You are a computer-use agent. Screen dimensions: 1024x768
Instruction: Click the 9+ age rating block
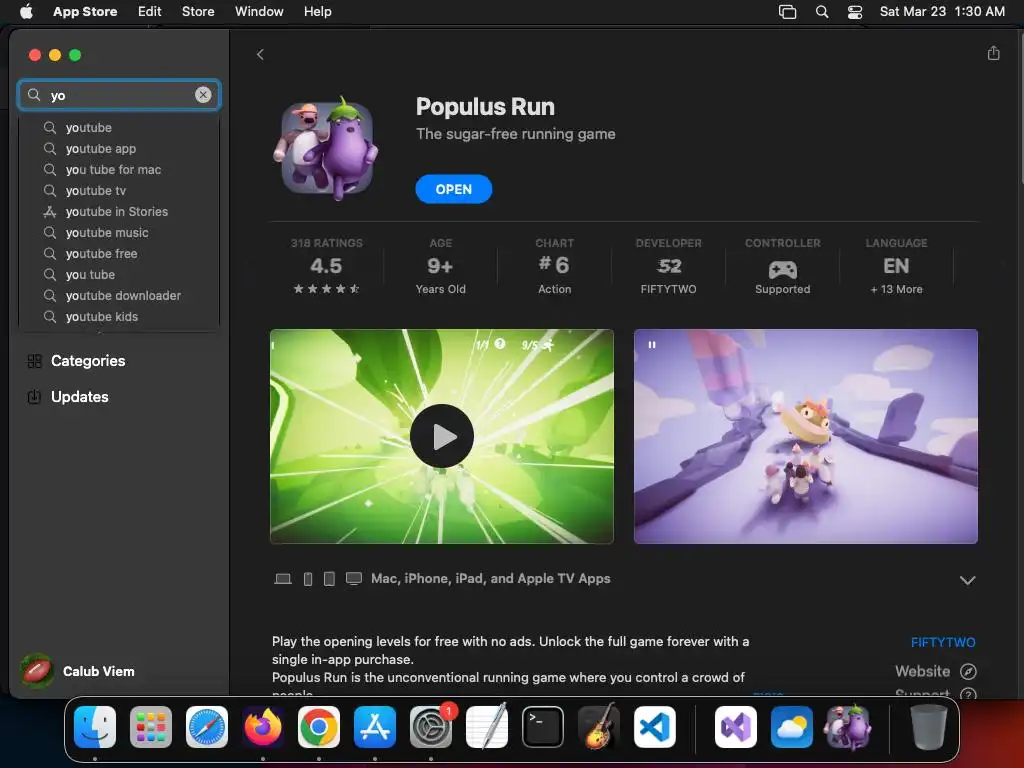pyautogui.click(x=441, y=266)
